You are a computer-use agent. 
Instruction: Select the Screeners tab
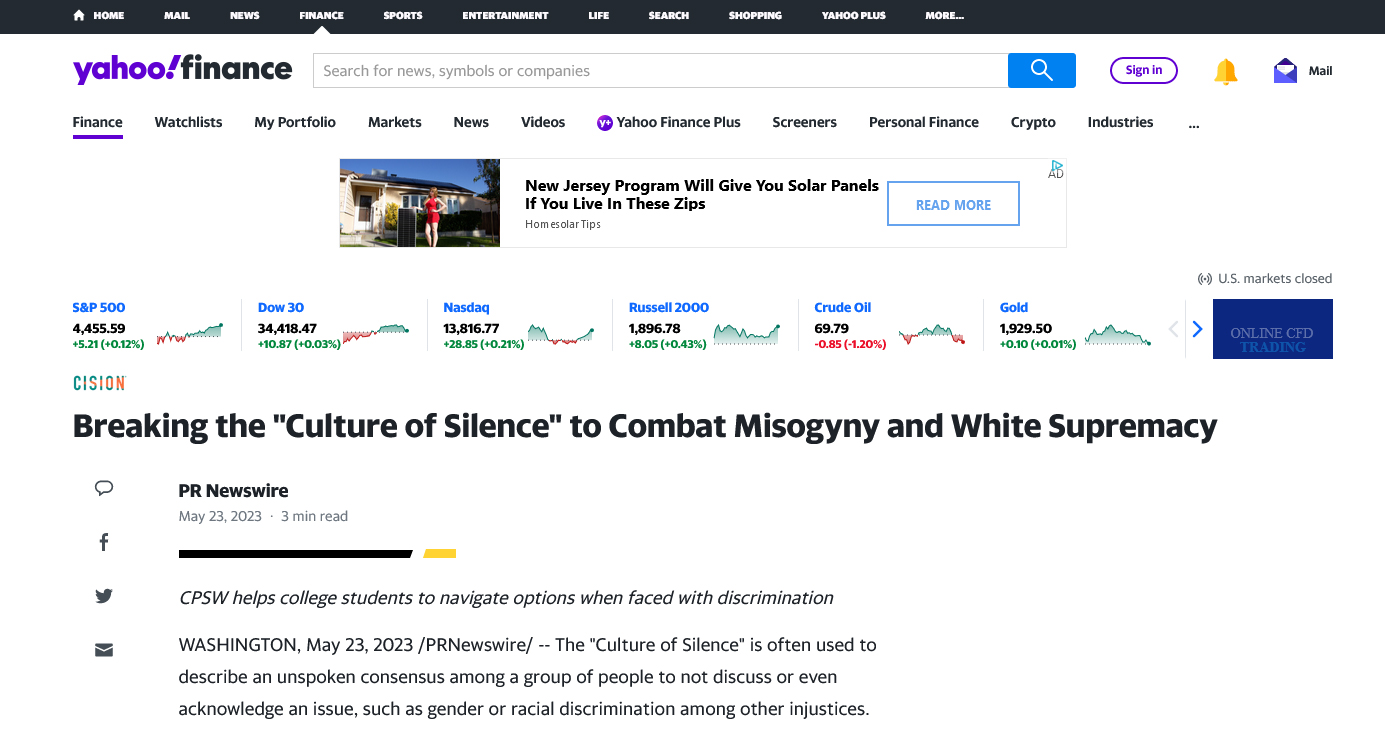point(804,122)
